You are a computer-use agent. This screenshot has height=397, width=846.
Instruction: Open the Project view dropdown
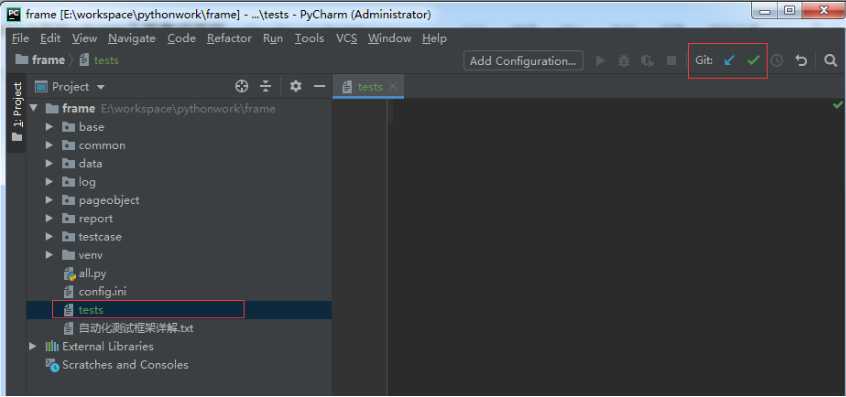tap(70, 87)
